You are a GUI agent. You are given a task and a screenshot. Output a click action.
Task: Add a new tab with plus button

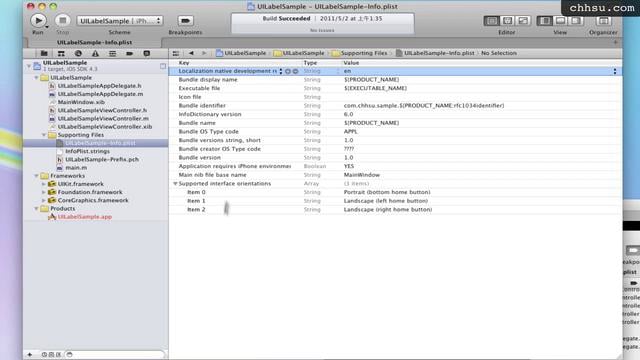(x=616, y=42)
